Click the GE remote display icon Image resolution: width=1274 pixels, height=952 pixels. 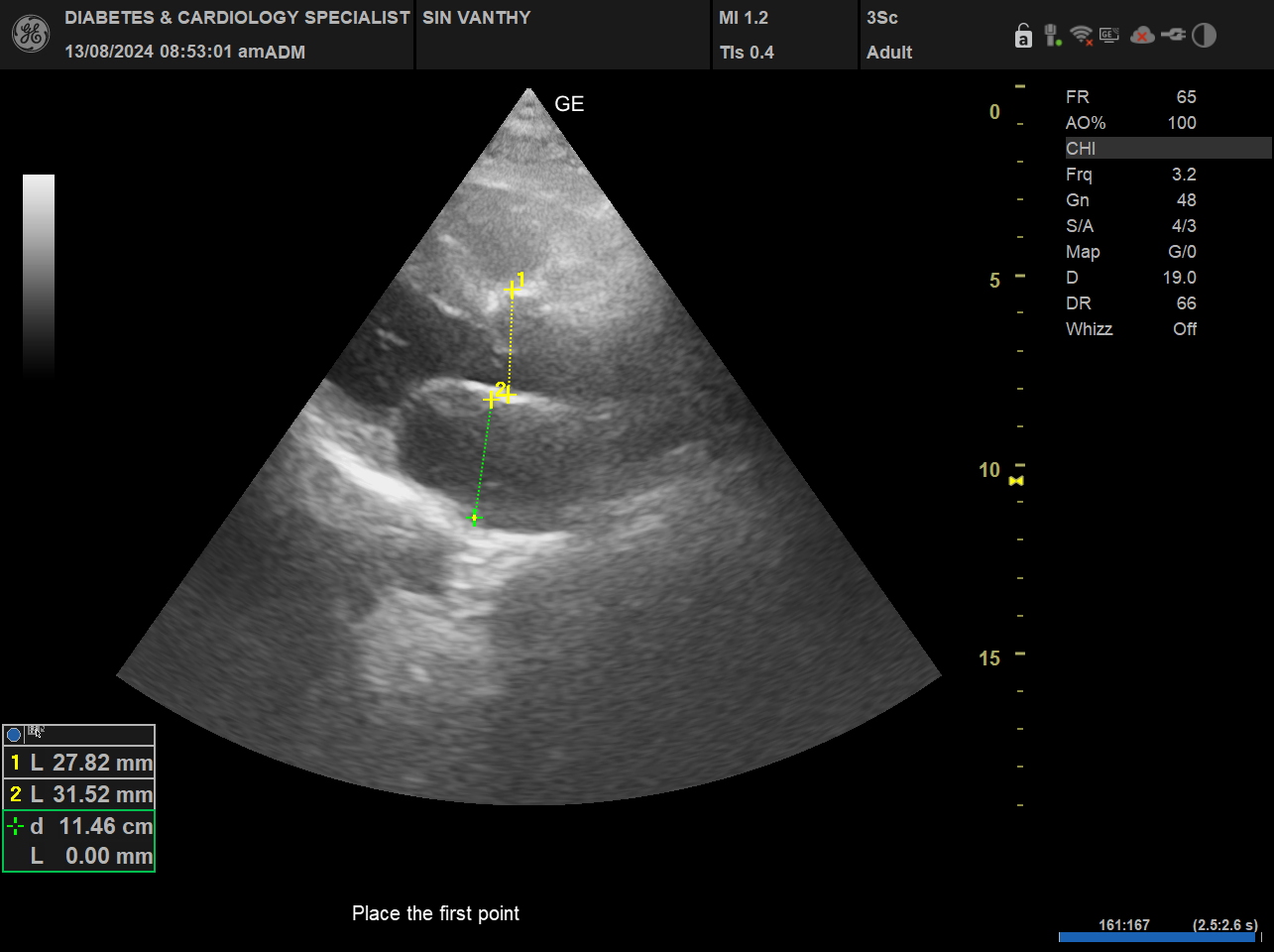click(1109, 36)
